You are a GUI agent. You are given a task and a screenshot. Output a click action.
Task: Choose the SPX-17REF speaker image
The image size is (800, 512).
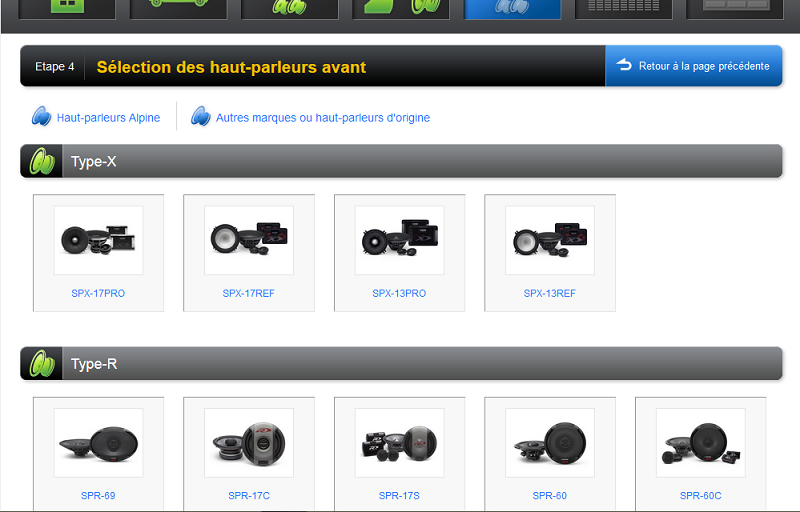click(x=249, y=240)
